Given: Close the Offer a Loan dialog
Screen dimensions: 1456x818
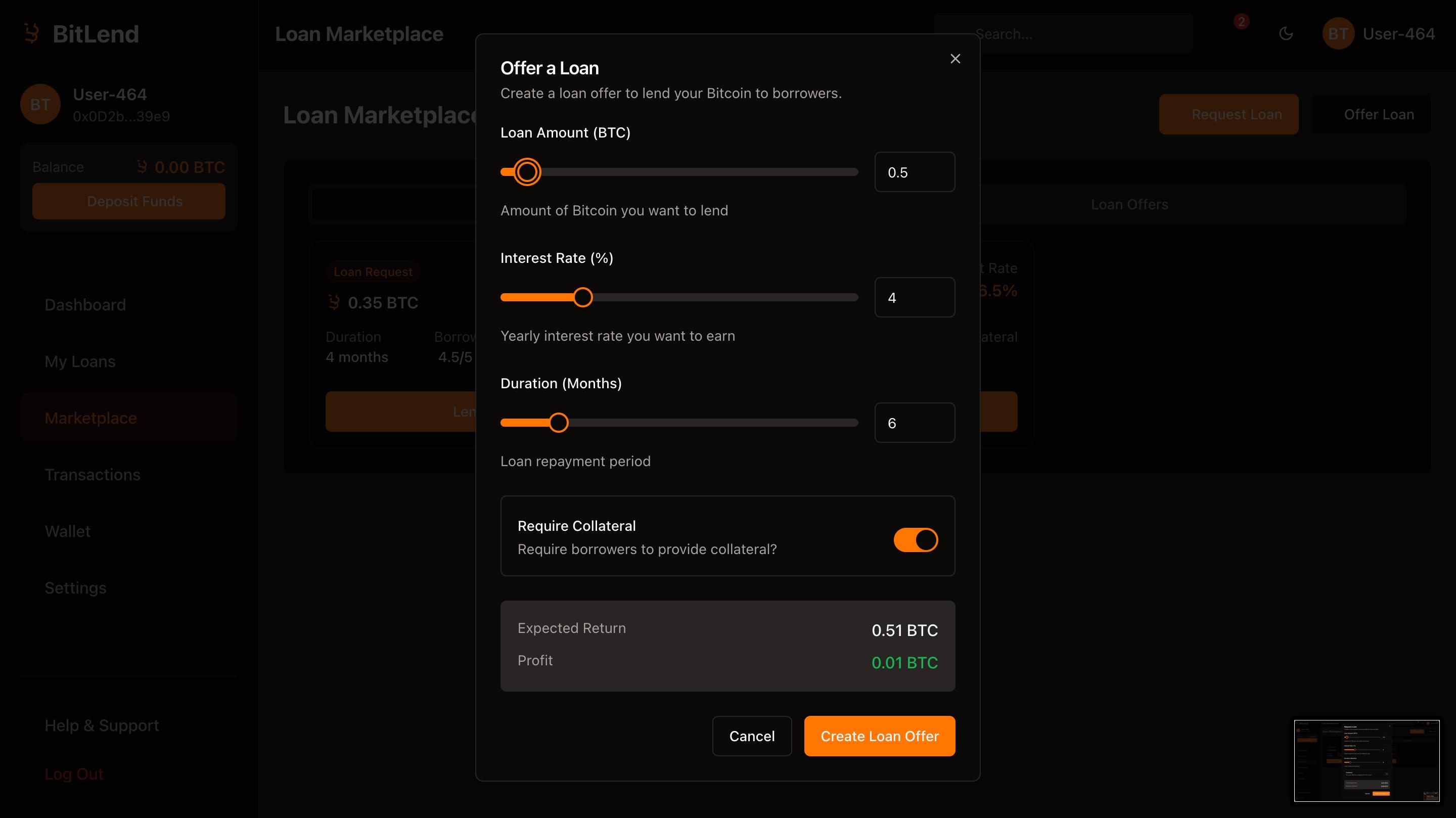Looking at the screenshot, I should 955,59.
